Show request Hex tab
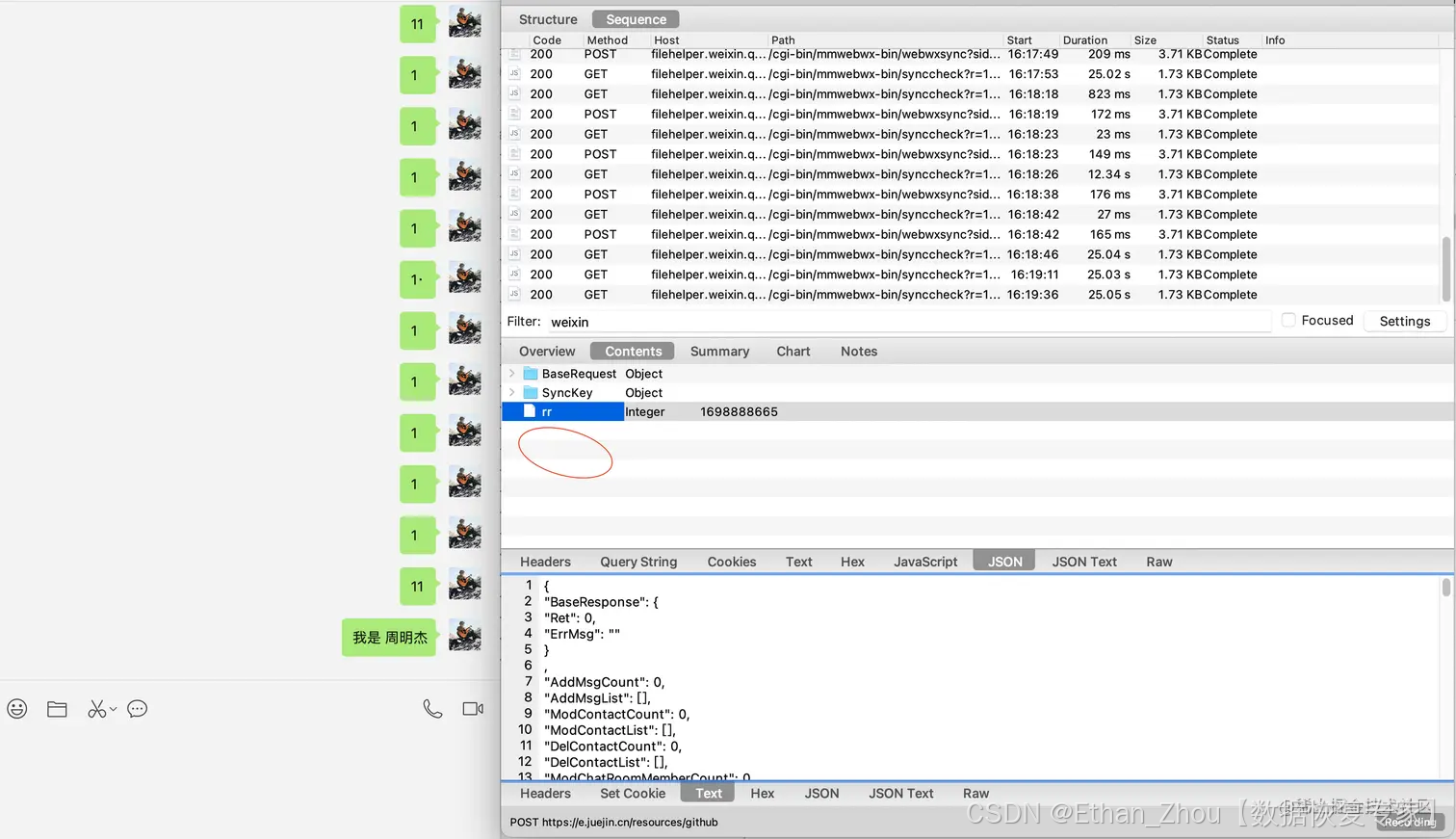 852,562
